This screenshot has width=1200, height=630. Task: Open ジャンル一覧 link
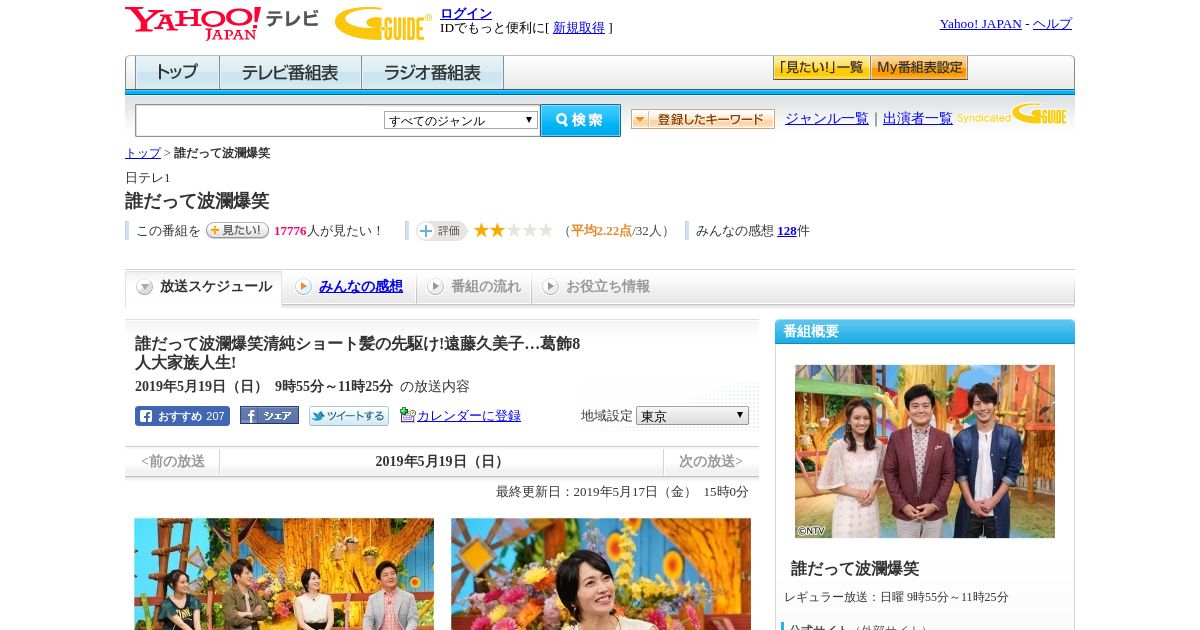coord(827,119)
